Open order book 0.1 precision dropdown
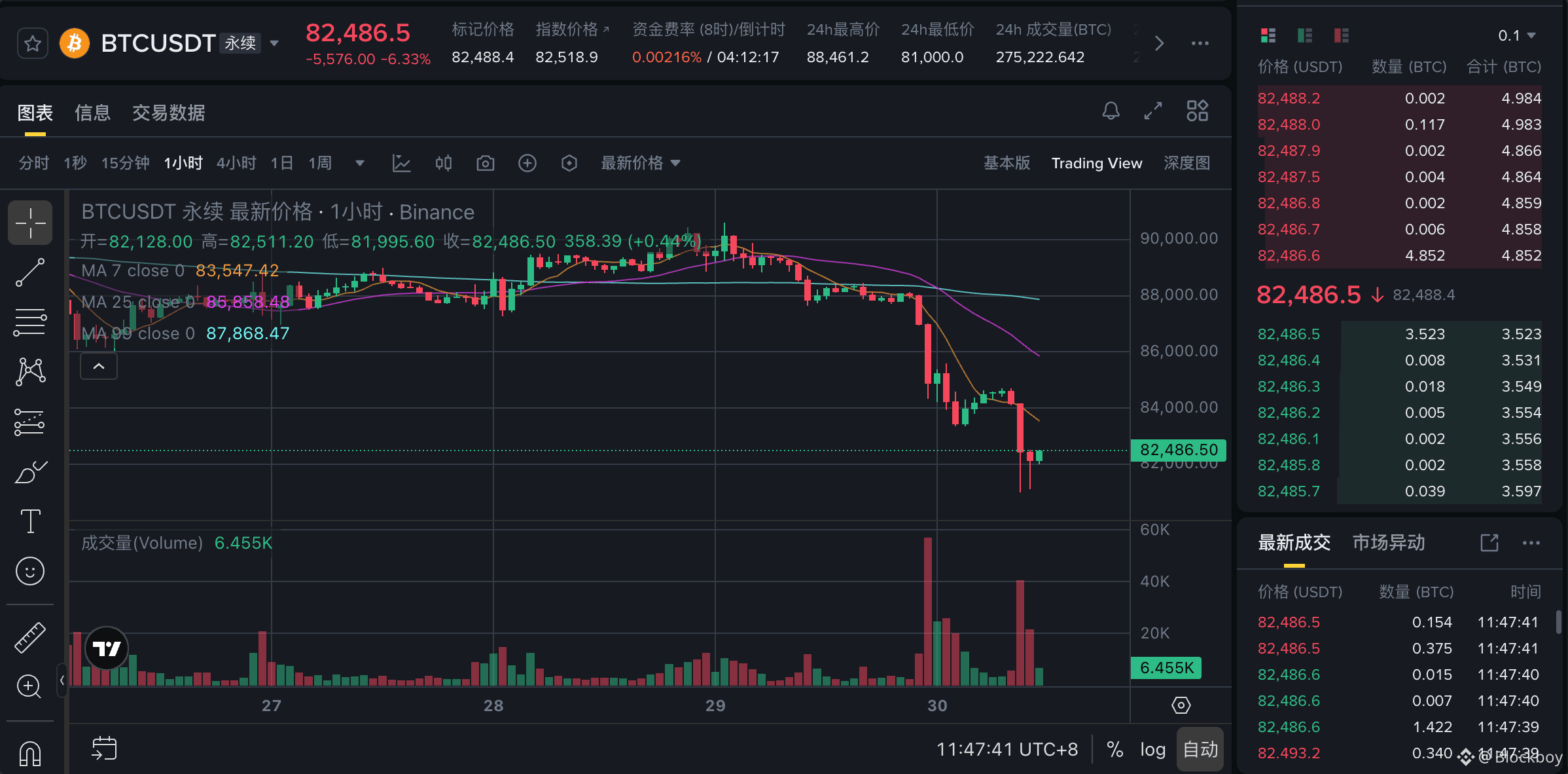This screenshot has width=1568, height=774. 1516,35
